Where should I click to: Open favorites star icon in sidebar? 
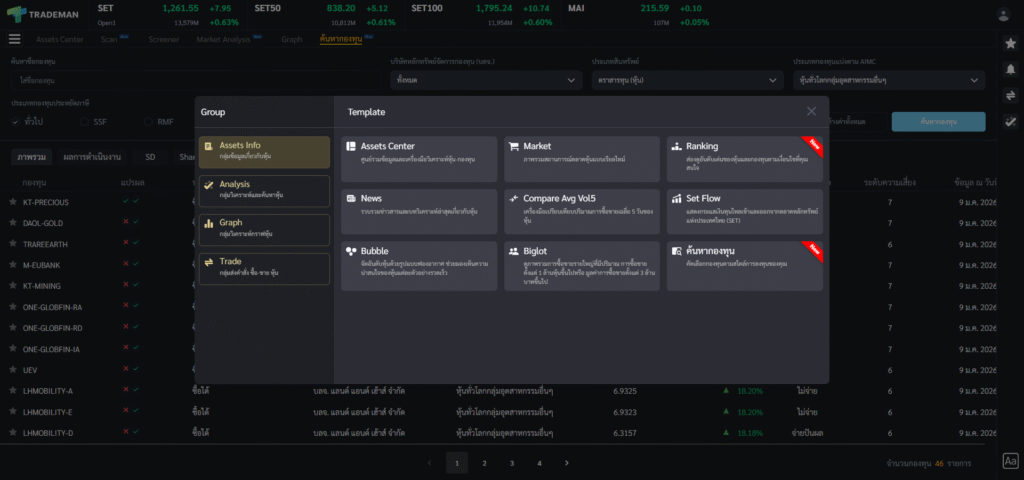tap(1010, 44)
